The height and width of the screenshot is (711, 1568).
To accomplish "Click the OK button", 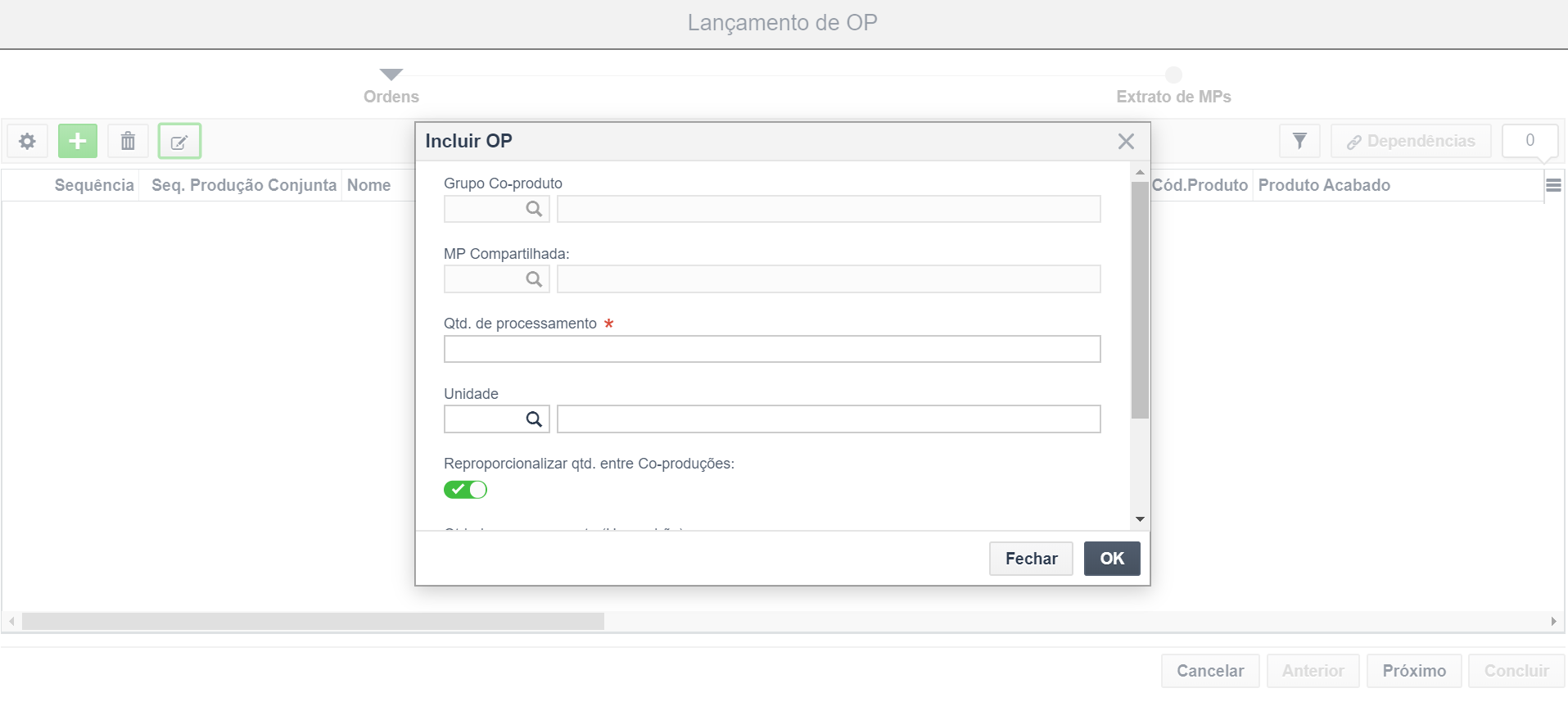I will coord(1112,559).
